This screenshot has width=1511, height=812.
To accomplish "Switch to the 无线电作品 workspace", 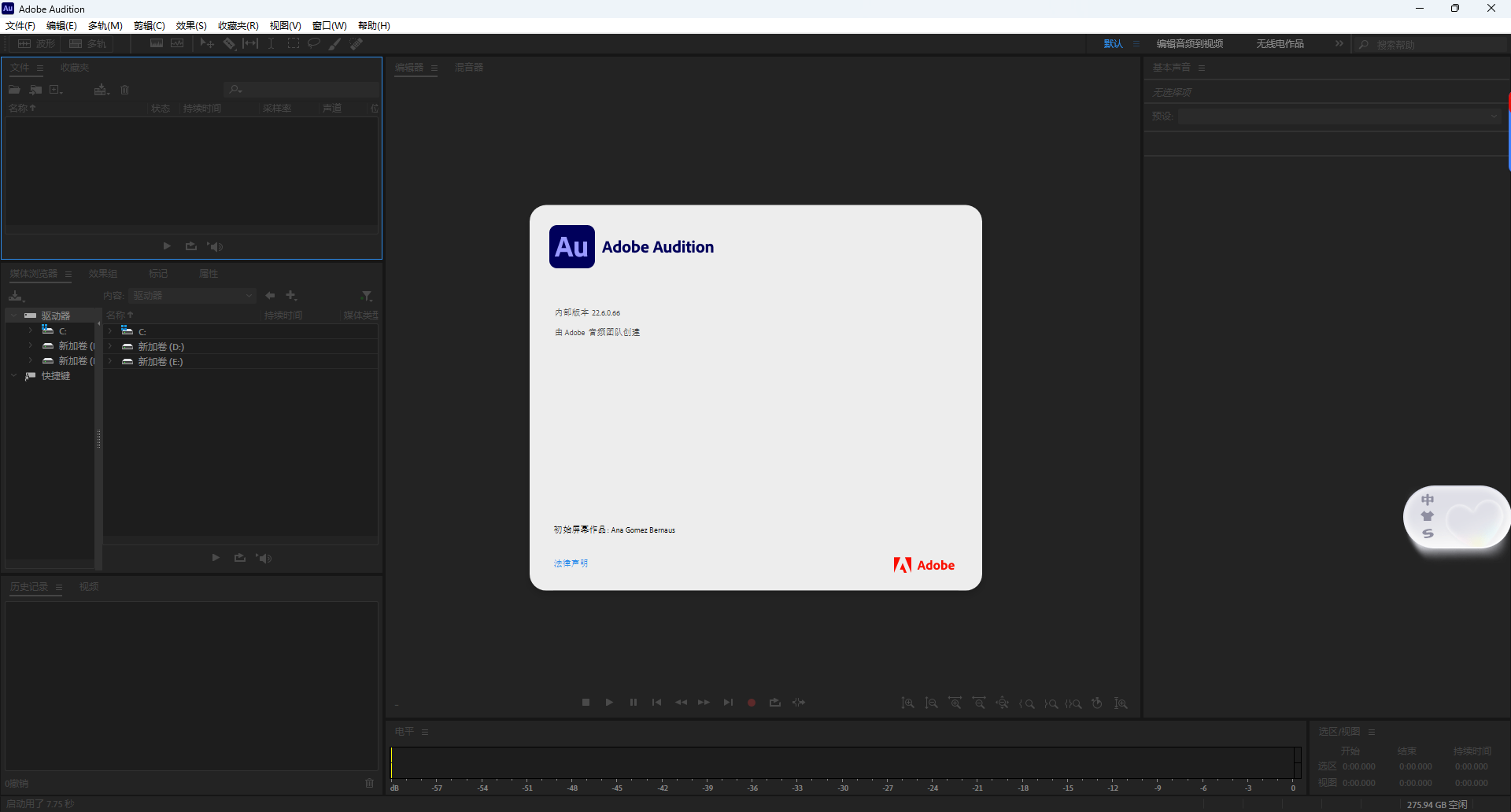I will [1280, 43].
